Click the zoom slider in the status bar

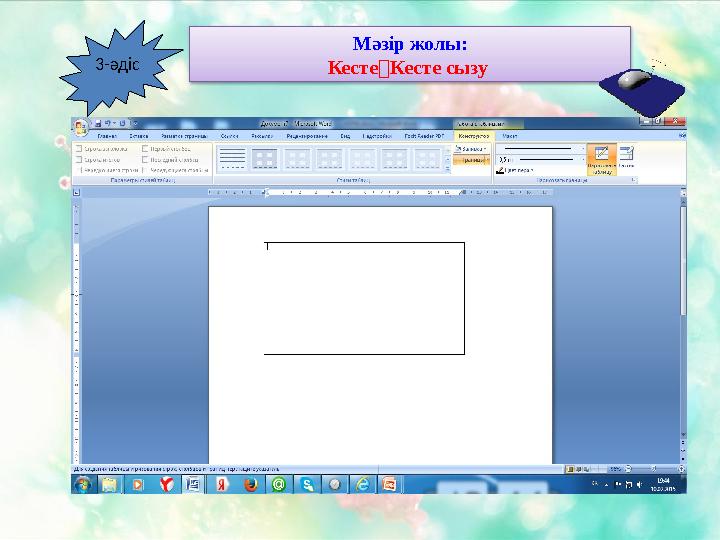(654, 469)
